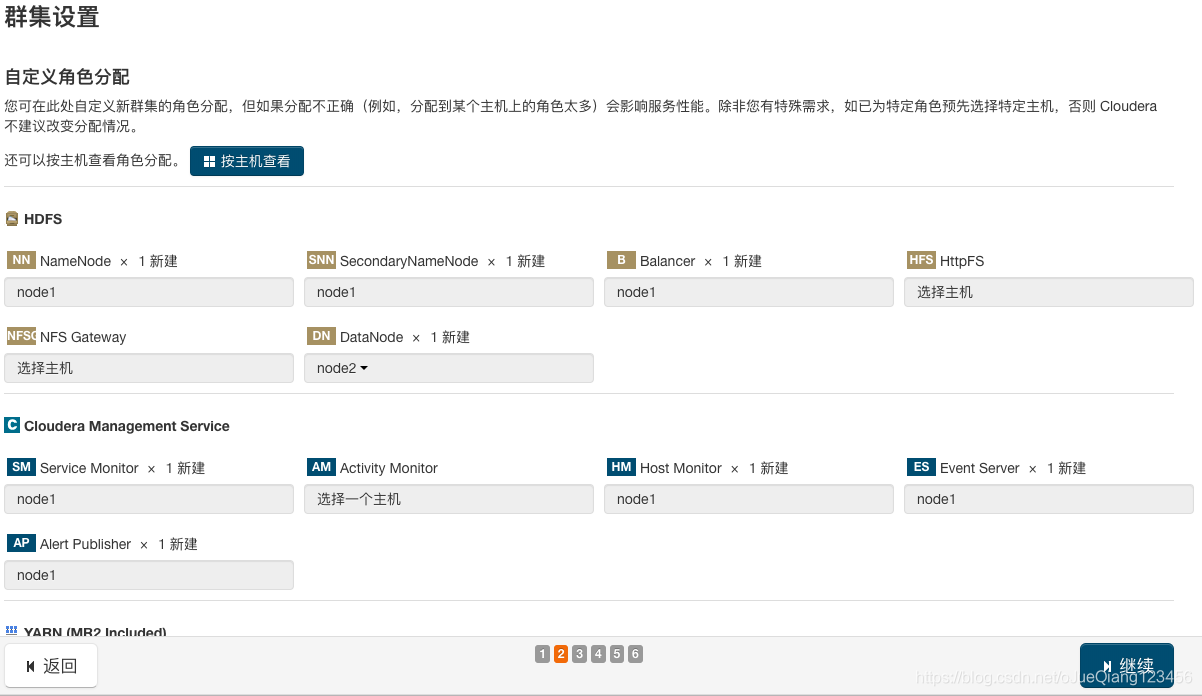Click the HFS HttpFS role badge
This screenshot has width=1202, height=696.
(921, 260)
